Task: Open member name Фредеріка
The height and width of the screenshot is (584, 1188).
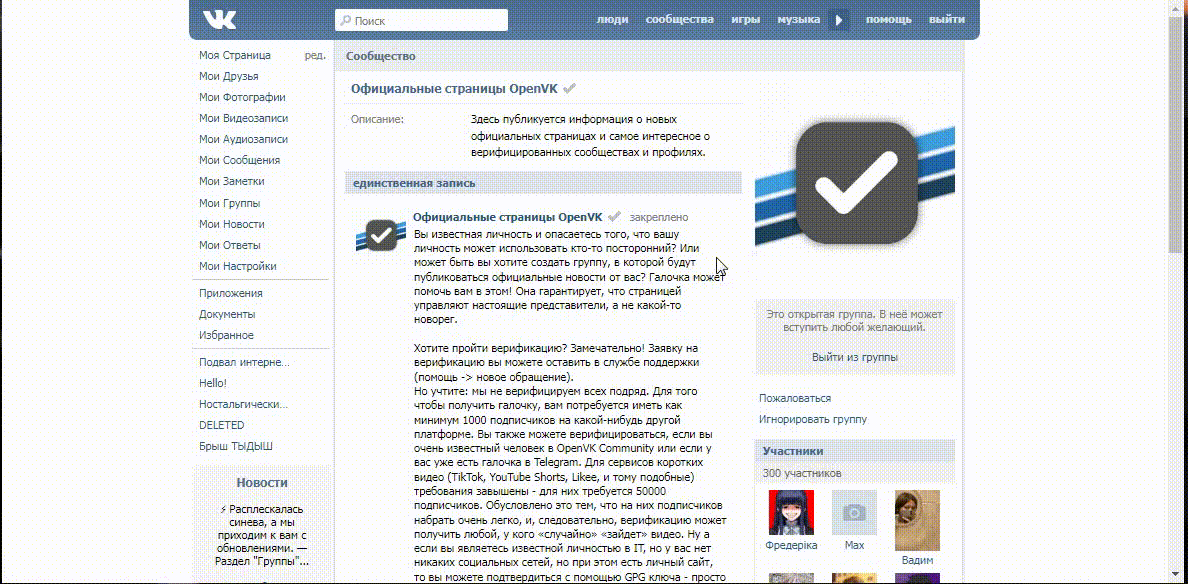Action: (x=791, y=545)
